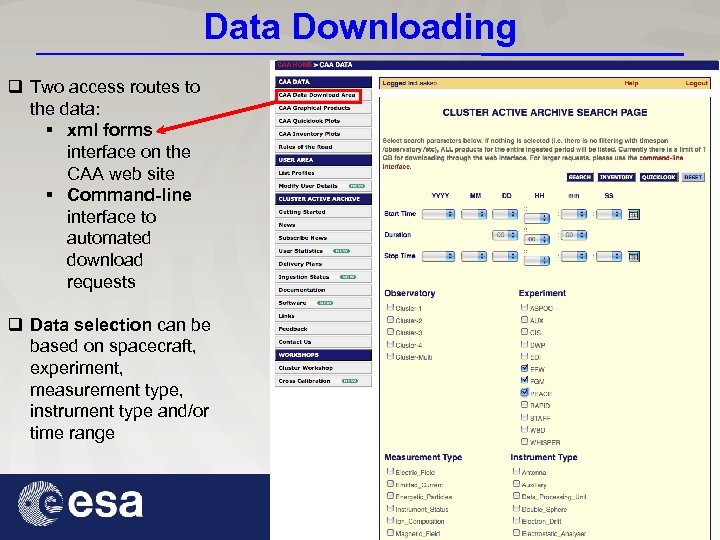Open CAA Inventory Plots menu item

point(323,134)
